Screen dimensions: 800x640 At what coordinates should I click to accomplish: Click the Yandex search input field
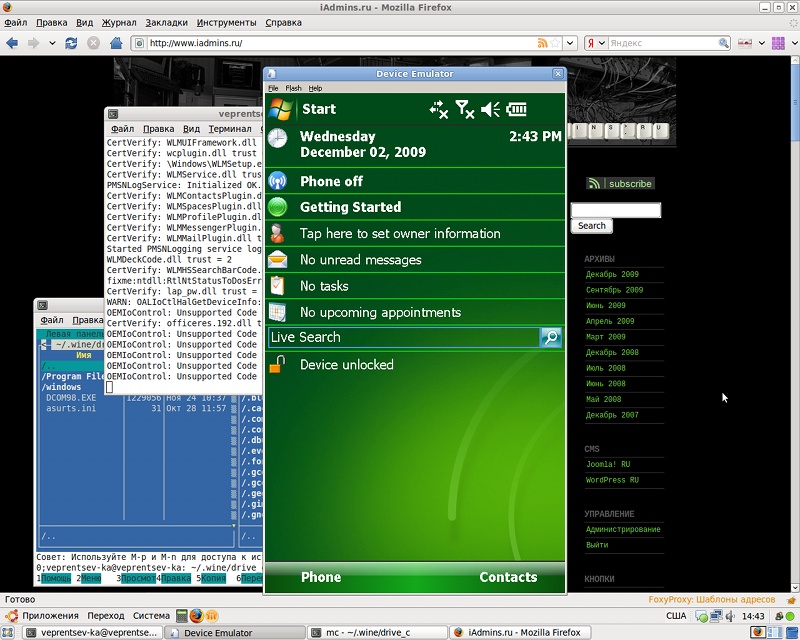coord(662,43)
